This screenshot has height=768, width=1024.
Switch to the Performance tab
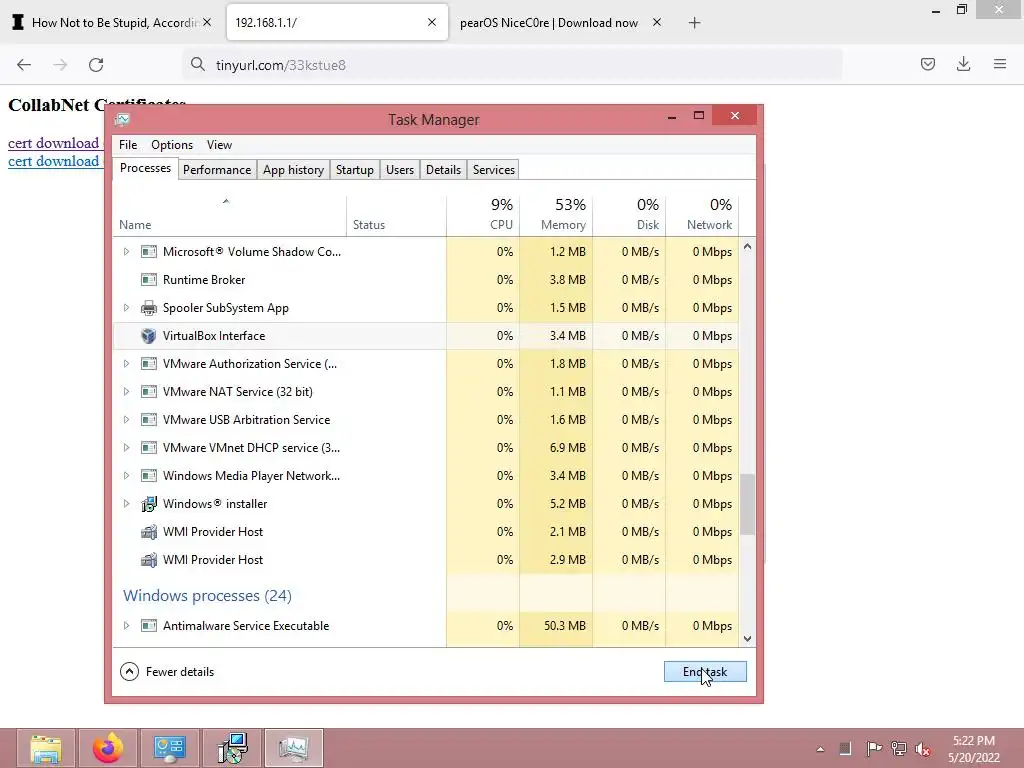[217, 170]
